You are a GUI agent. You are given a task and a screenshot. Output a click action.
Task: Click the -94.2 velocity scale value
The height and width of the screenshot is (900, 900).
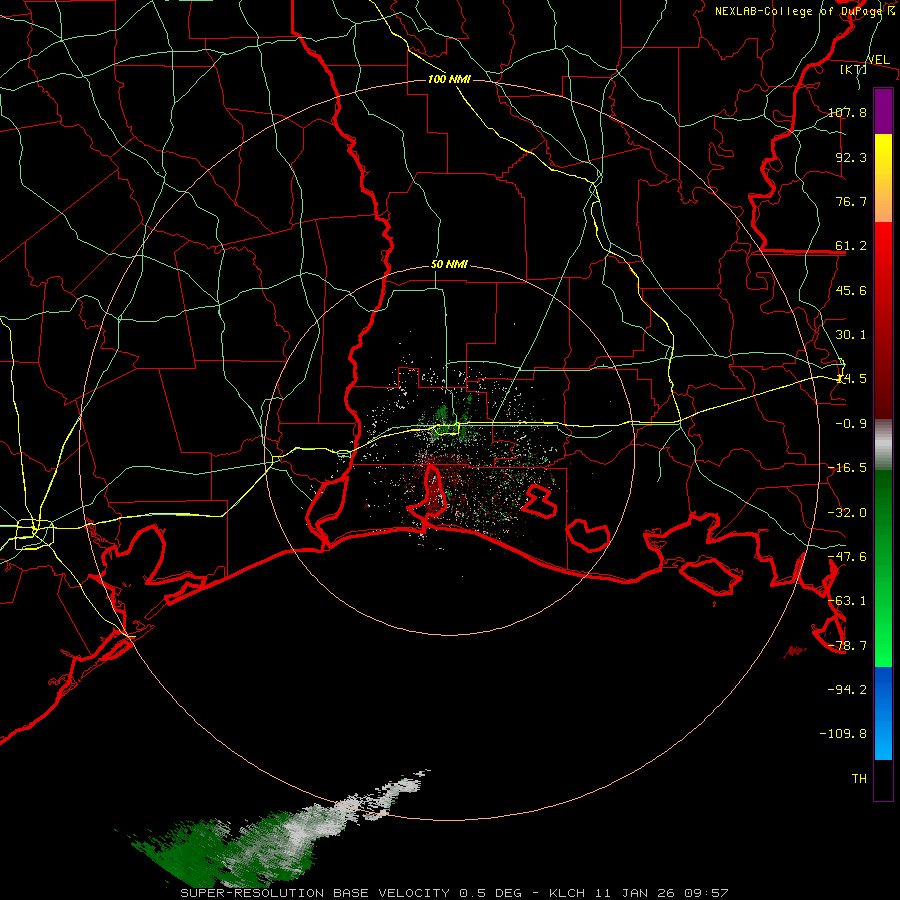pyautogui.click(x=848, y=690)
